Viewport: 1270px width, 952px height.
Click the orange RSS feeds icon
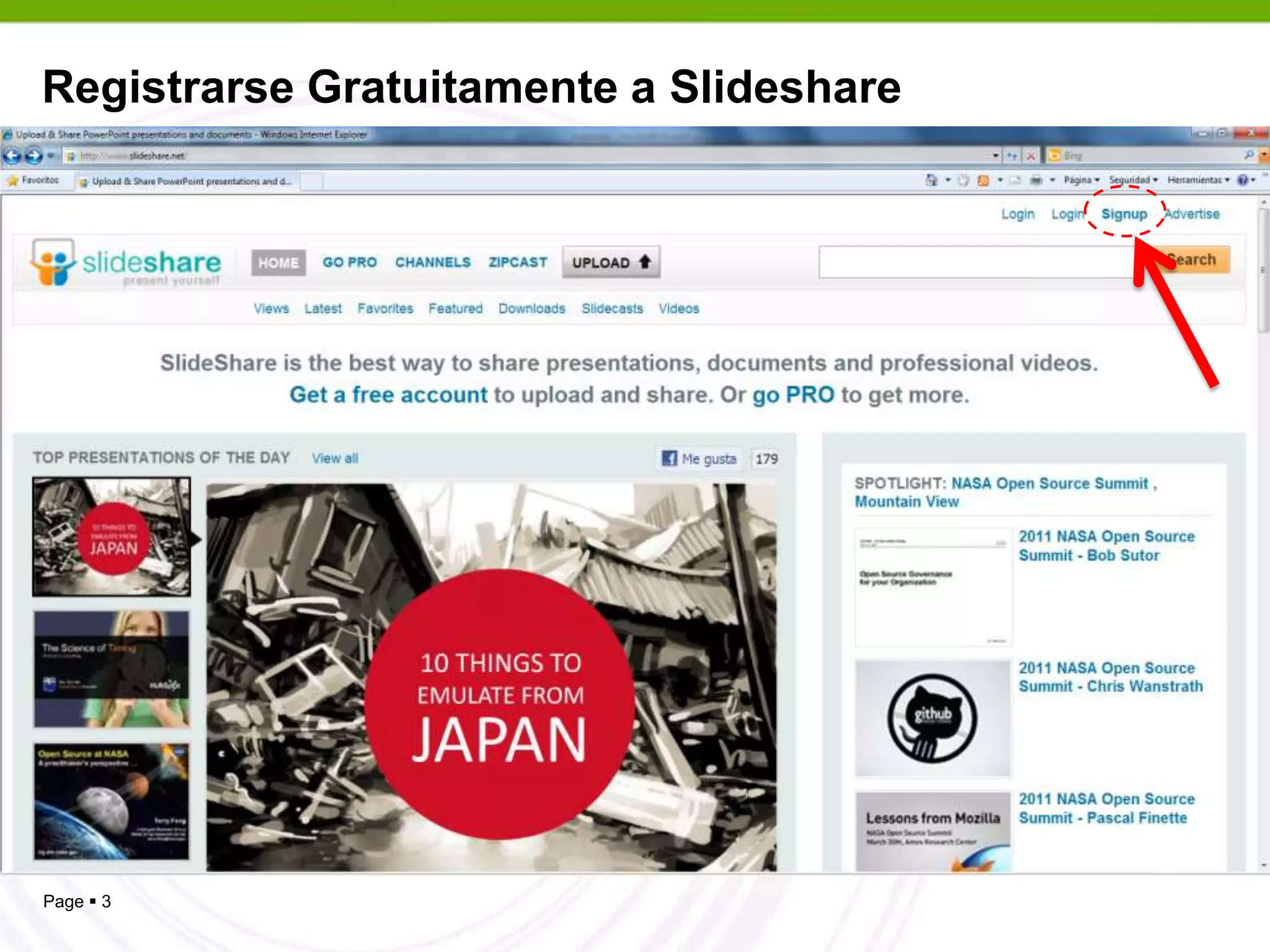983,180
